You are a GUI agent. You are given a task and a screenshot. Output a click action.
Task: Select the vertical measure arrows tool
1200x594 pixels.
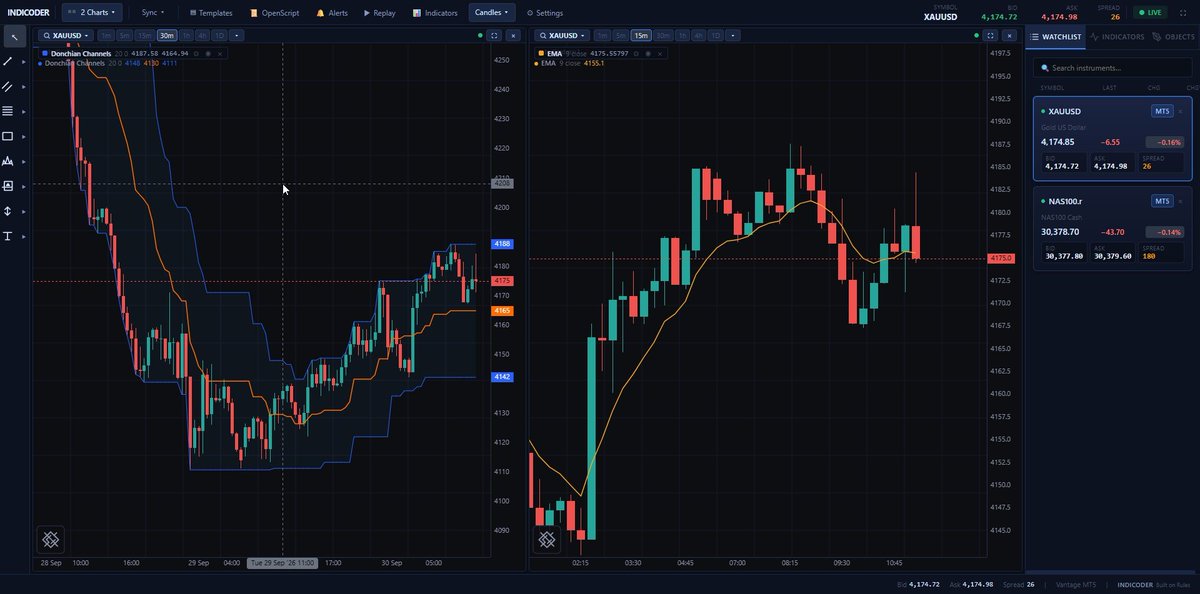click(x=8, y=211)
